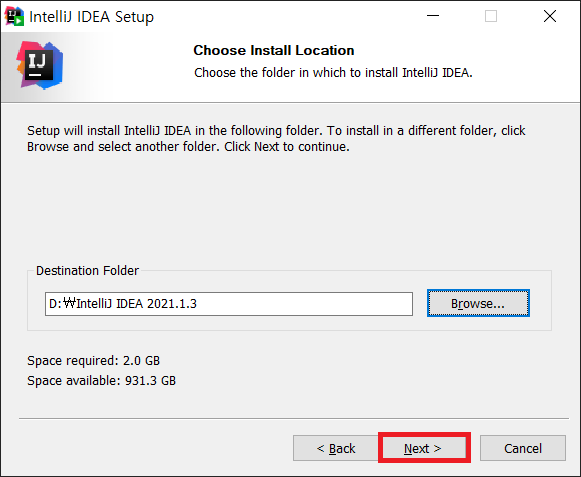Click the Next button to continue
The width and height of the screenshot is (581, 477).
click(x=424, y=448)
